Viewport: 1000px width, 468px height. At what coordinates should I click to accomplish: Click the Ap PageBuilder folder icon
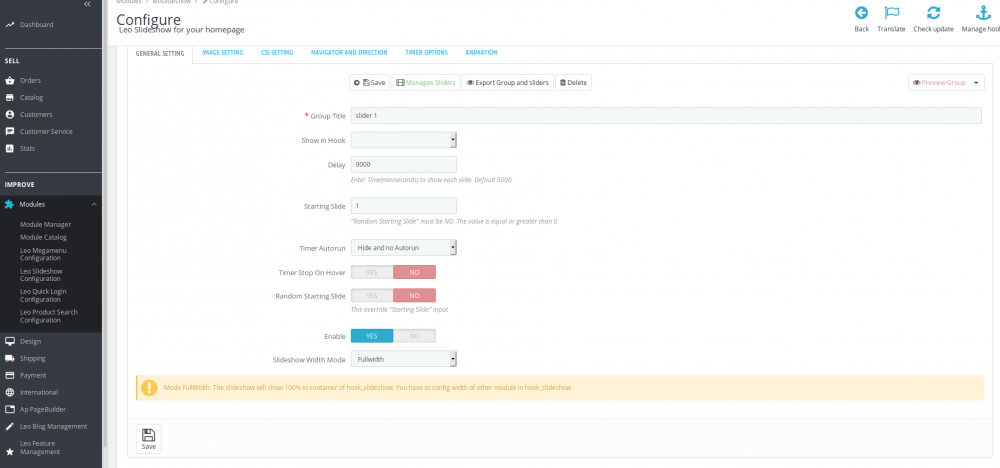(9, 409)
